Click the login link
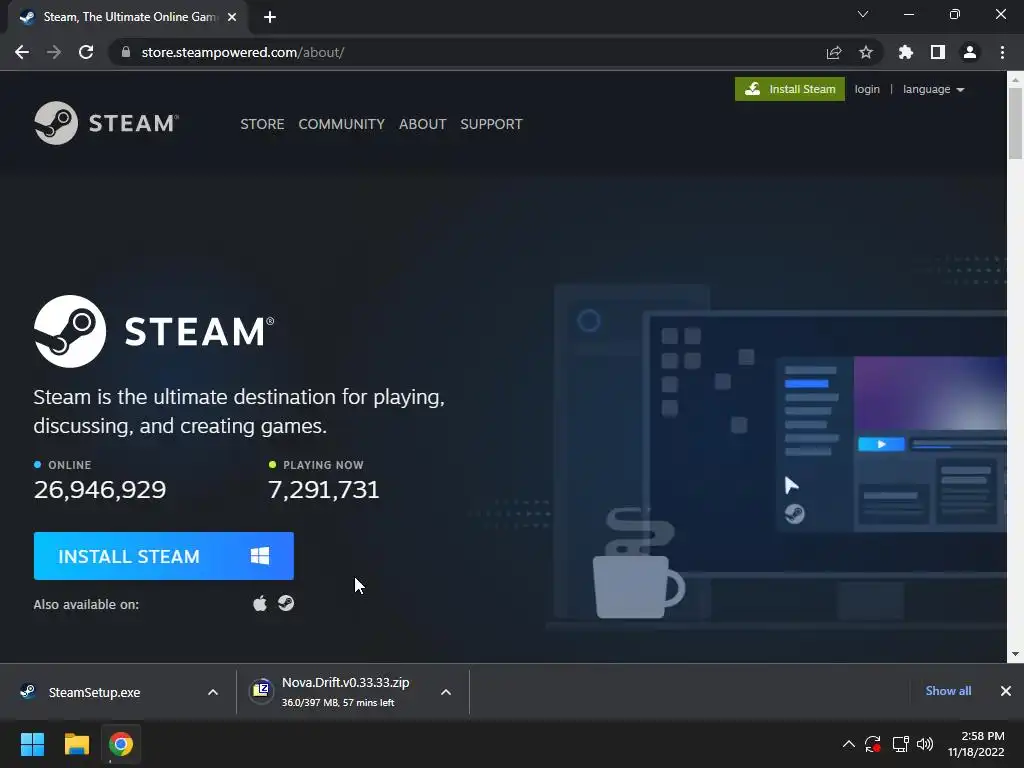1024x768 pixels. coord(867,89)
